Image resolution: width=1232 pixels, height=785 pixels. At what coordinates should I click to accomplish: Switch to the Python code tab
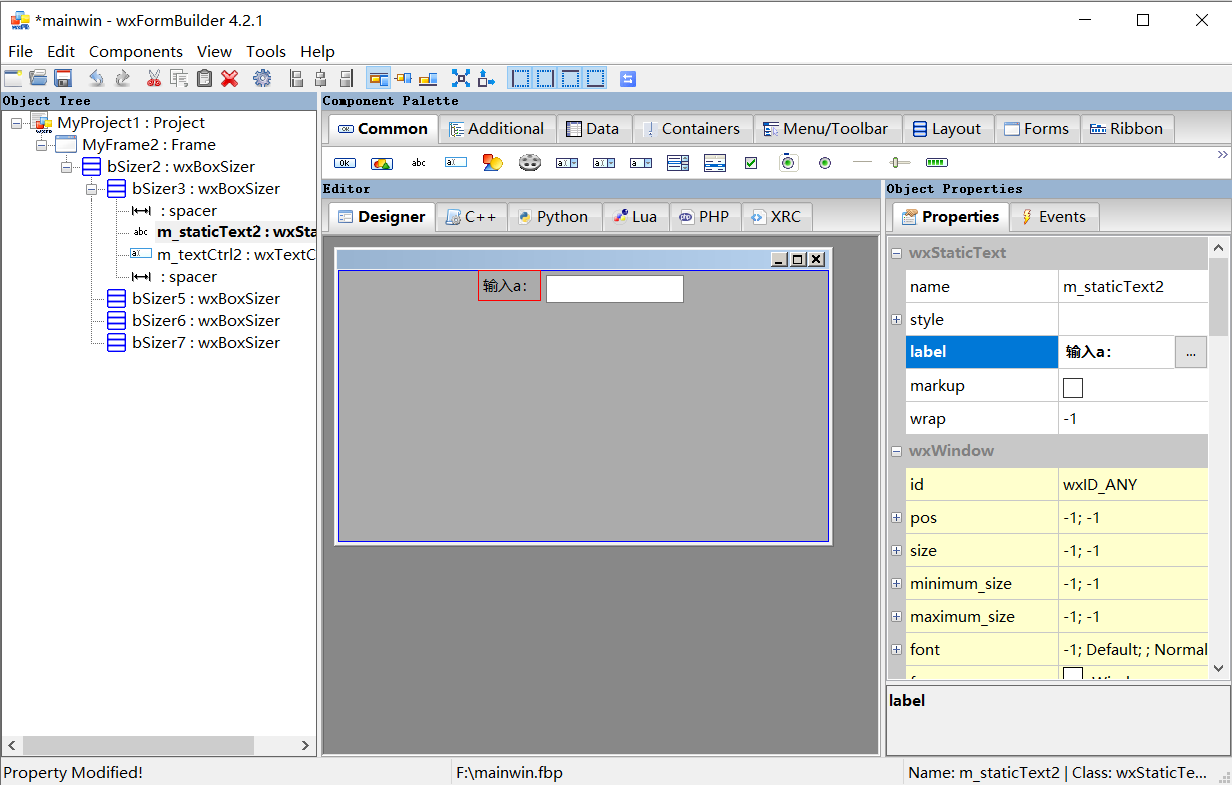(x=554, y=216)
